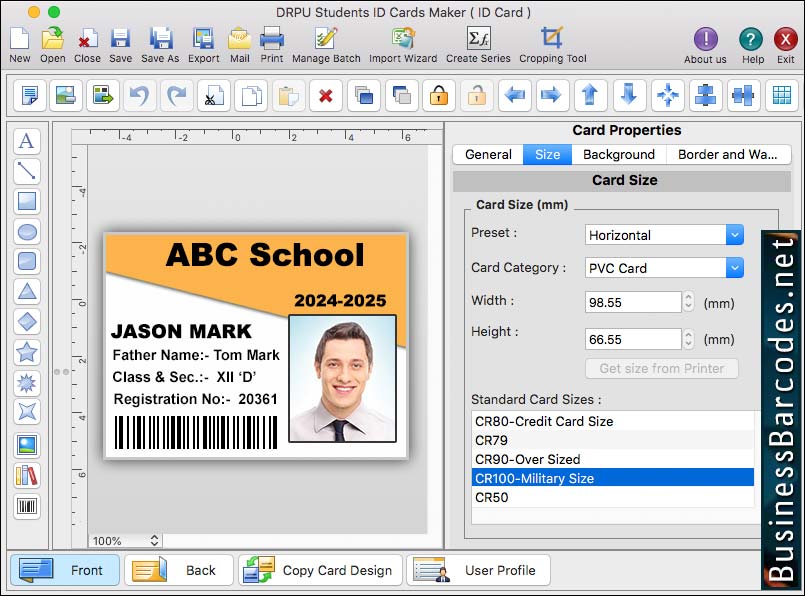Select CR90-Over Sized
The image size is (805, 596).
coord(612,459)
